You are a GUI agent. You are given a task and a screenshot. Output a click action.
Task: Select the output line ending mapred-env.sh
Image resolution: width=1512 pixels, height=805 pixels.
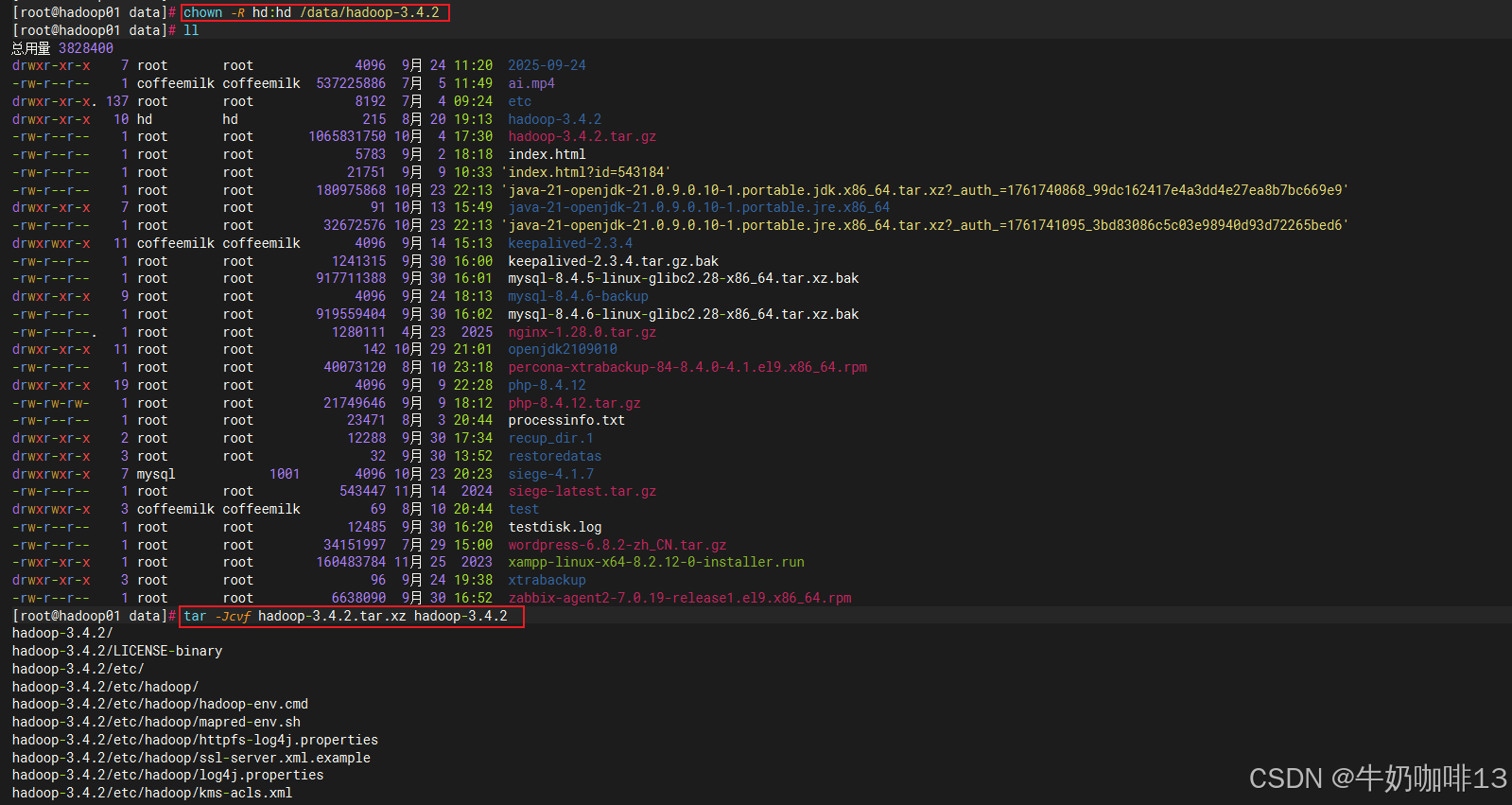pyautogui.click(x=156, y=722)
